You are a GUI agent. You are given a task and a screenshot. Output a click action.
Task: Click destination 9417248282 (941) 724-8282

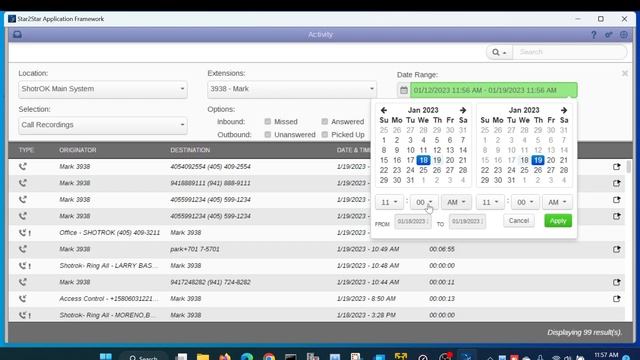tap(211, 282)
